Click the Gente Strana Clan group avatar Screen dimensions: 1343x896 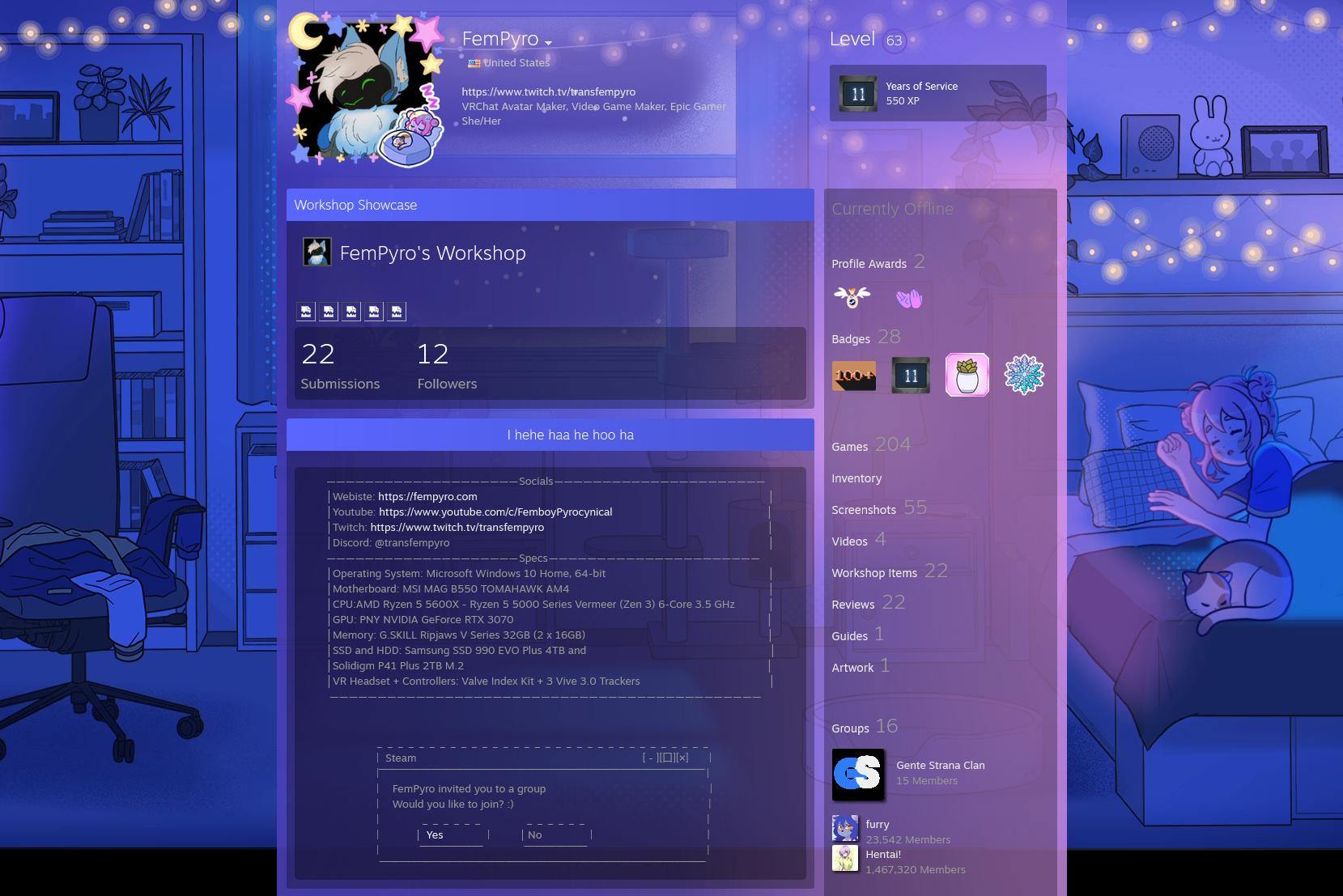pyautogui.click(x=858, y=775)
